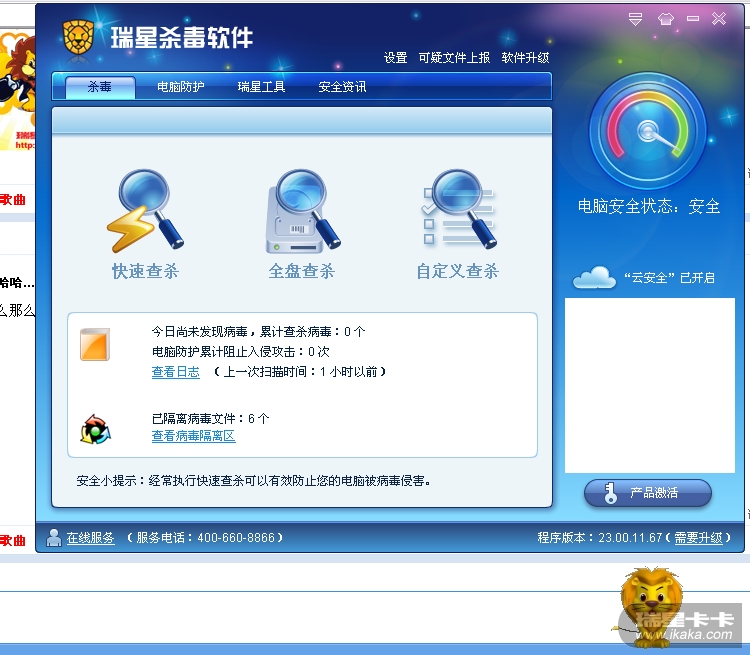Open the 查看日志 link

(176, 372)
